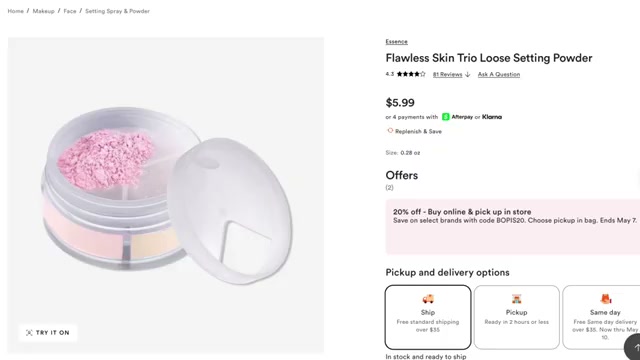640x360 pixels.
Task: Click the Afterpay logo icon
Action: 446,117
